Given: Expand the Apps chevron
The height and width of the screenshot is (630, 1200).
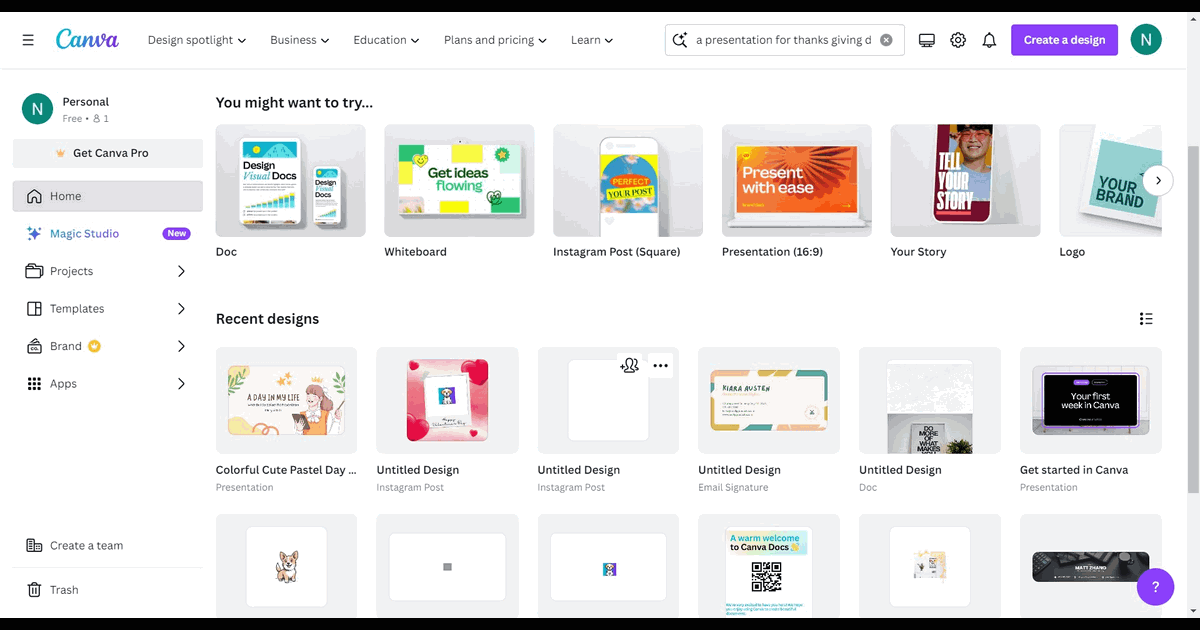Looking at the screenshot, I should pos(181,384).
